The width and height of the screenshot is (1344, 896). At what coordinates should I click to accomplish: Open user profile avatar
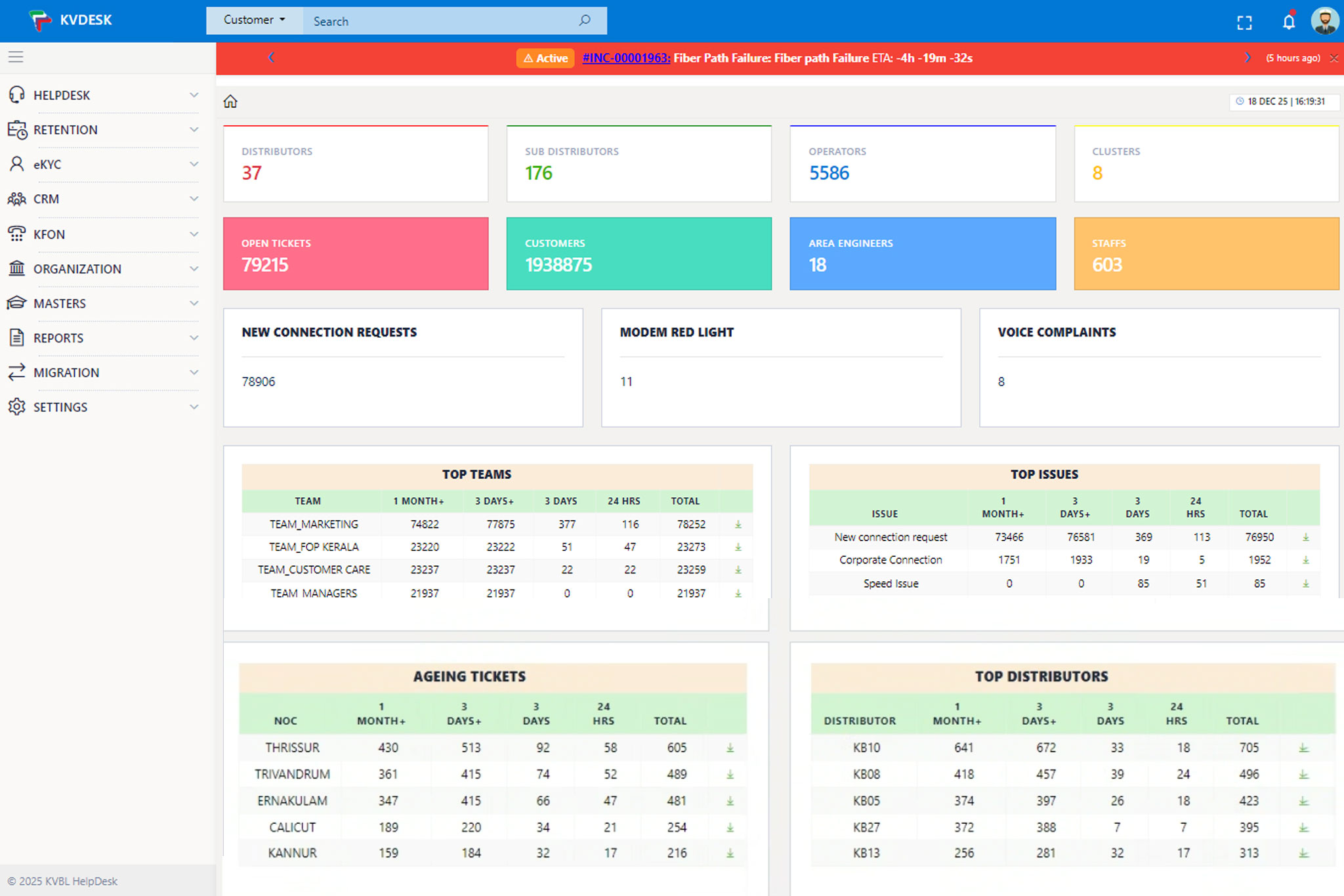pyautogui.click(x=1324, y=21)
